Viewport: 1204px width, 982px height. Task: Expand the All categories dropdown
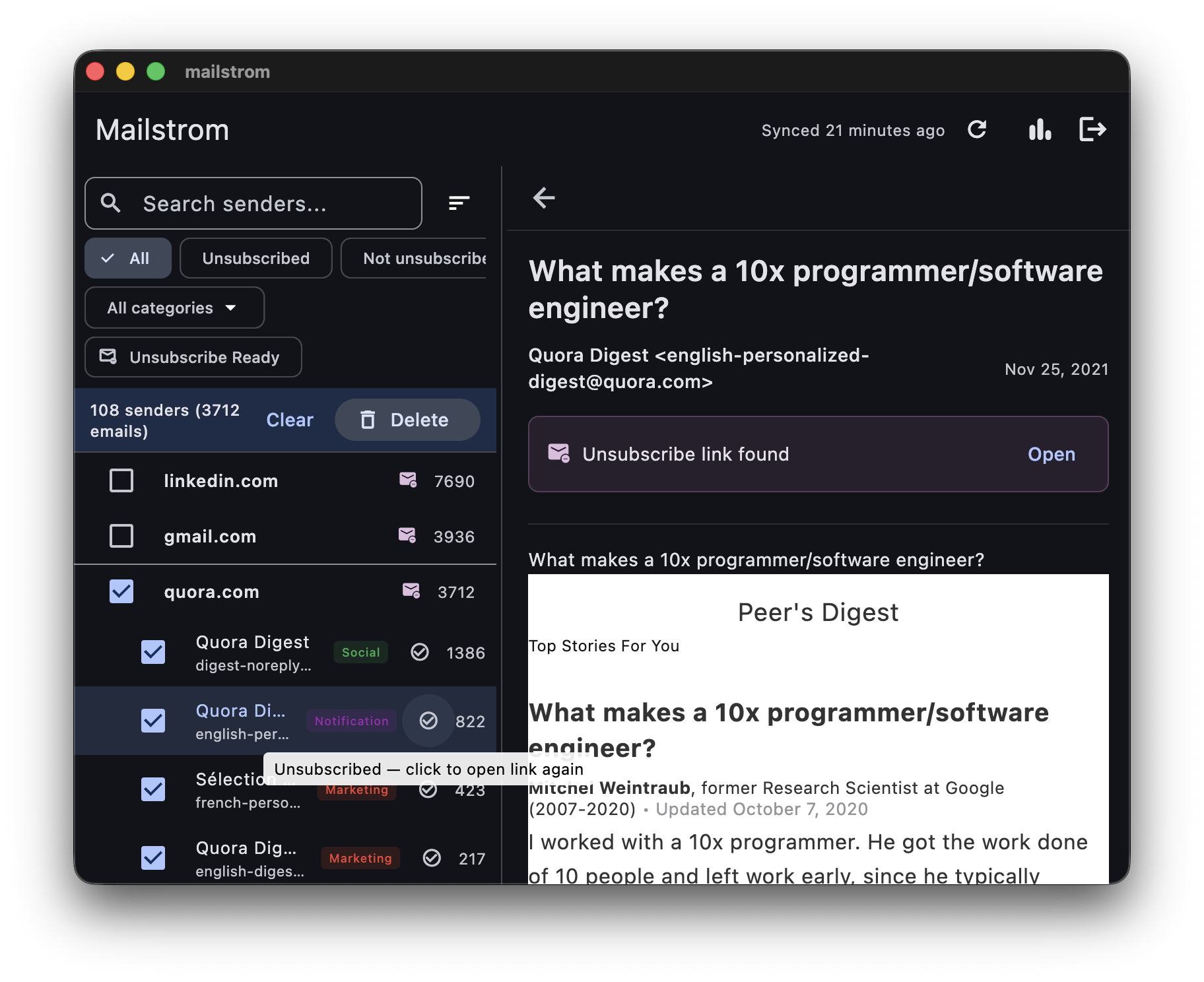[x=174, y=308]
